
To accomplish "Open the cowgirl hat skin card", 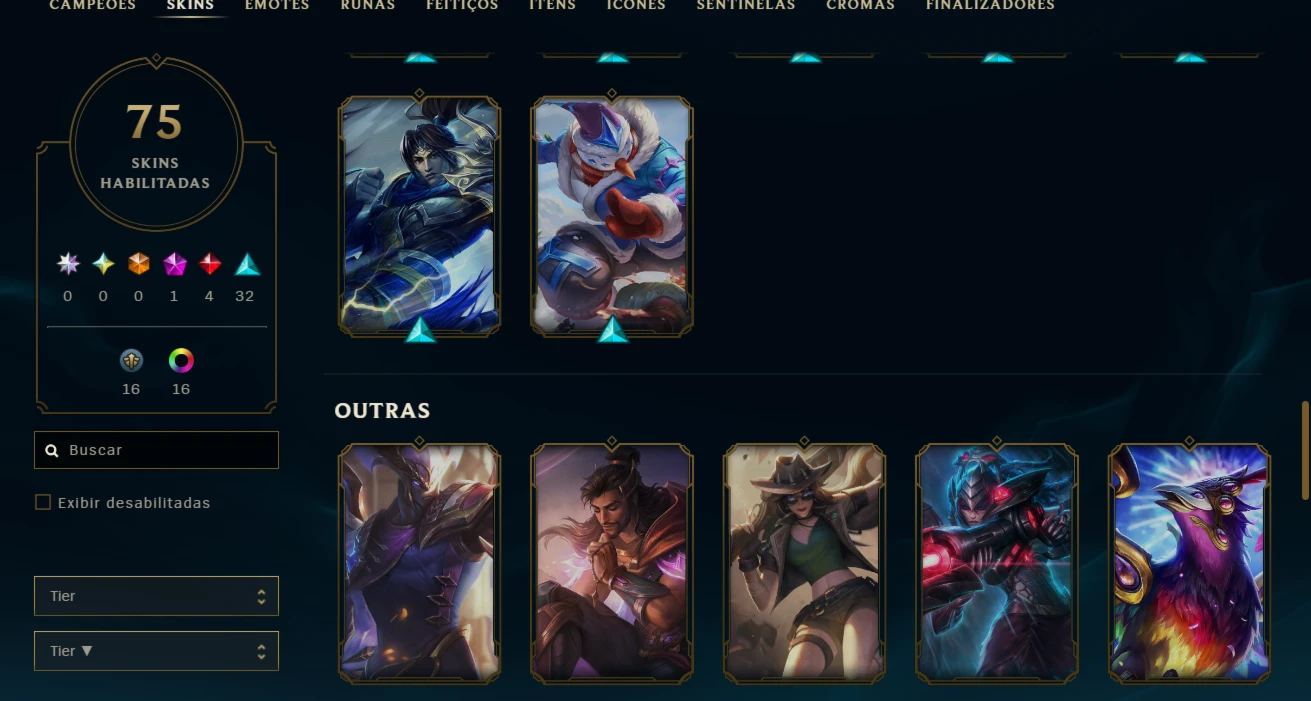I will pos(804,564).
